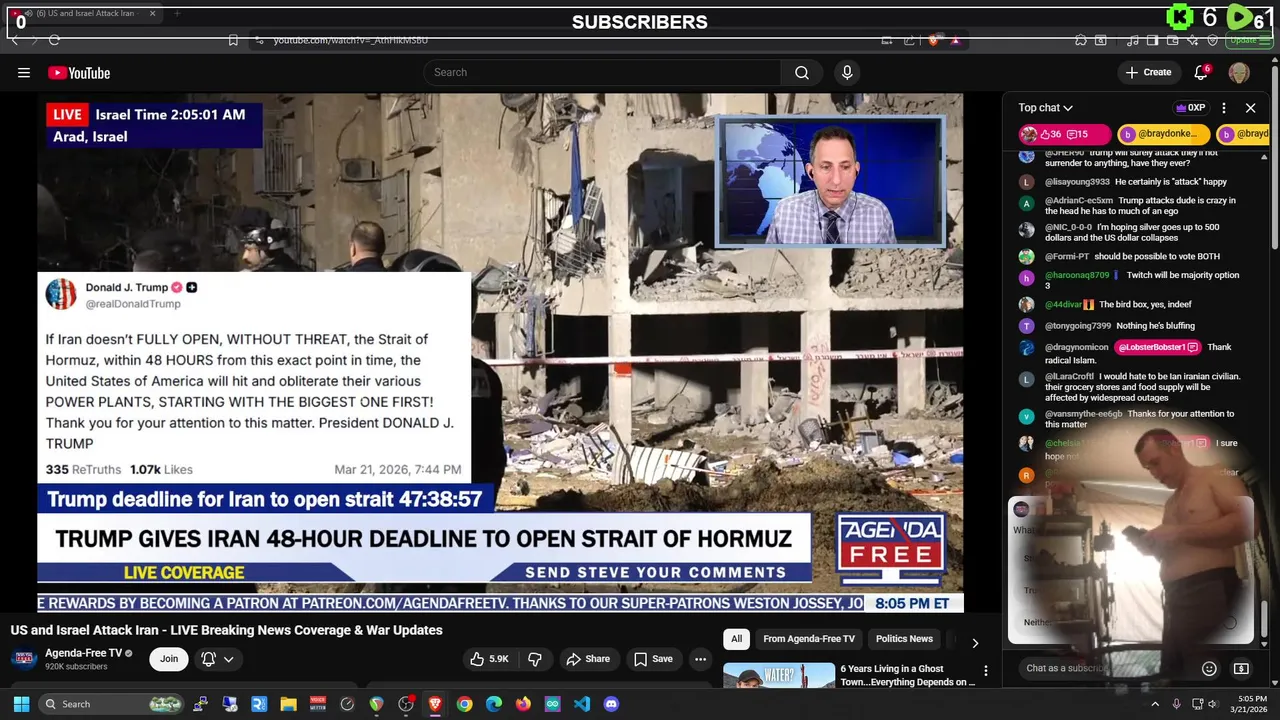
Task: Open the Brave wallet icon
Action: 1173,40
